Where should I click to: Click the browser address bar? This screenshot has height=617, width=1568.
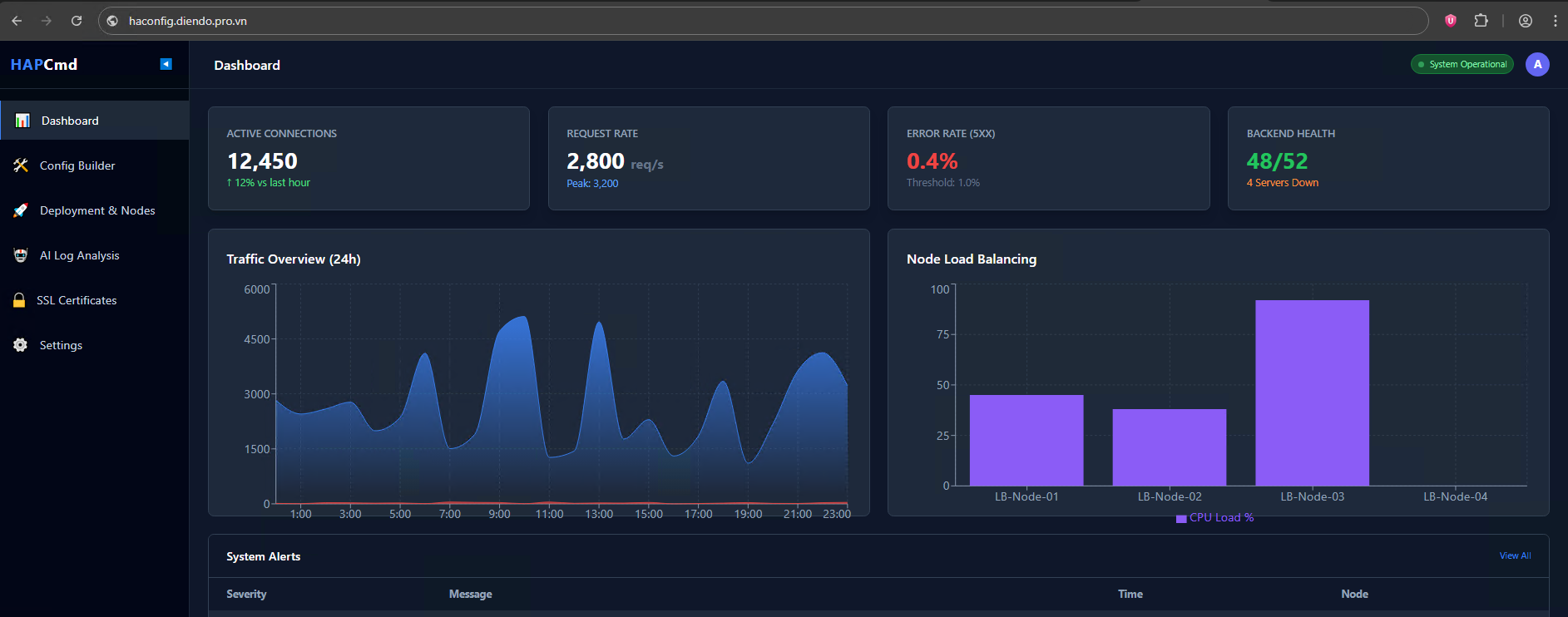(749, 21)
